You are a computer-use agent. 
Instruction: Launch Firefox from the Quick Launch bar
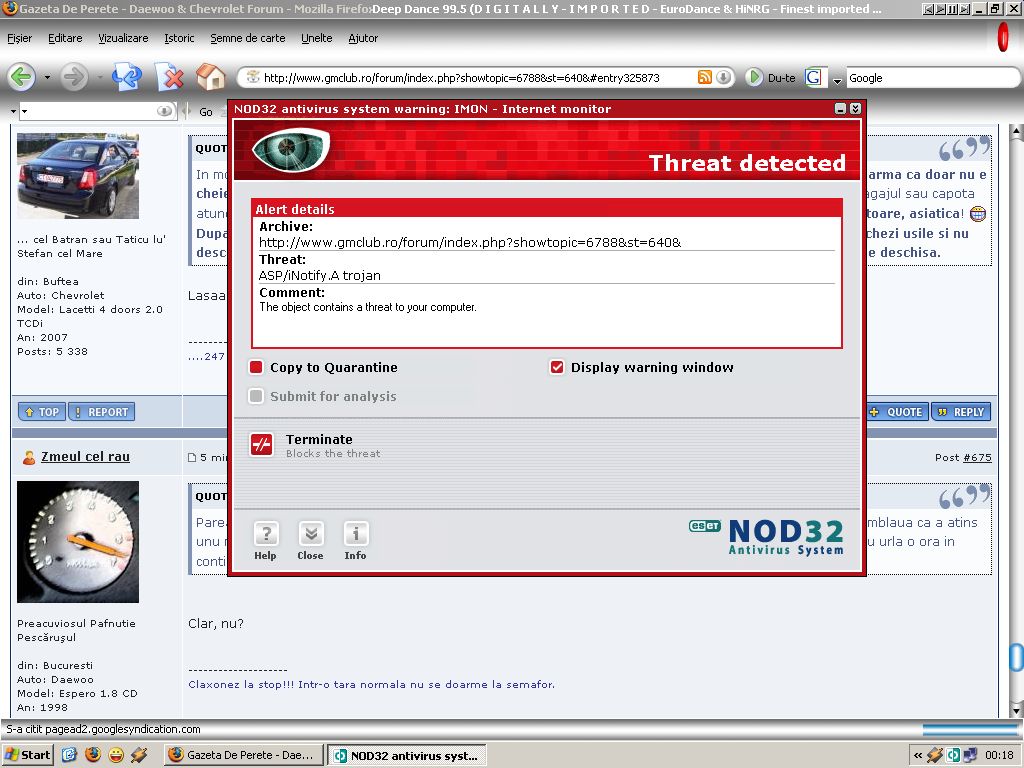pyautogui.click(x=93, y=754)
